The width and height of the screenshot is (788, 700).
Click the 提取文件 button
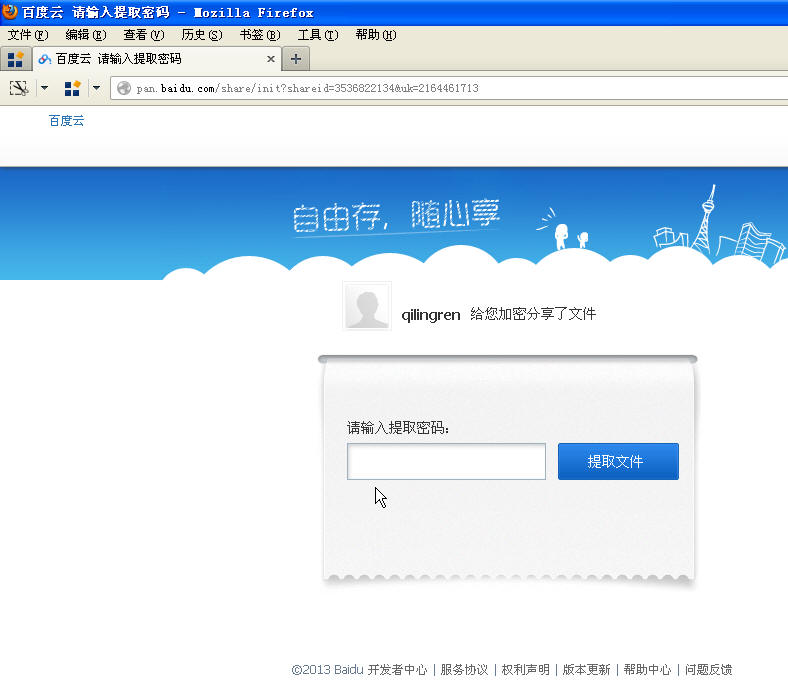coord(618,461)
